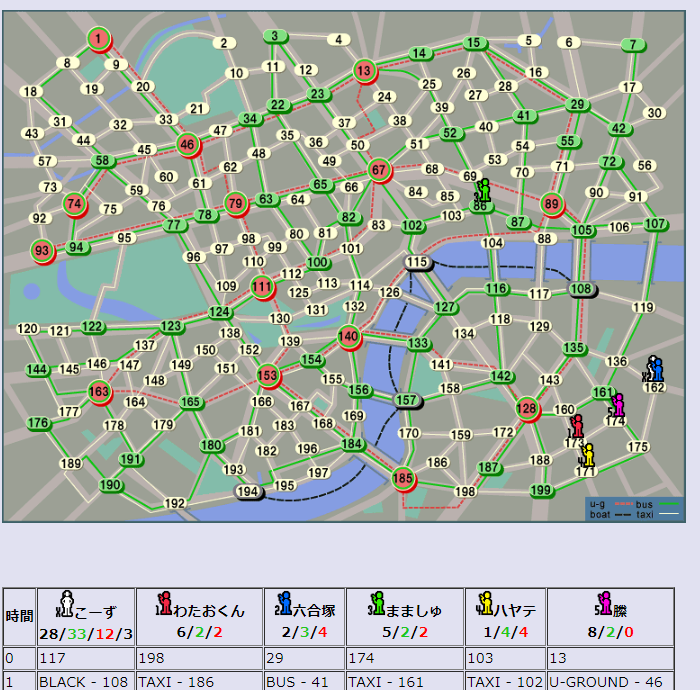Click the 'BLACK - 108' move cell
700x690 pixels.
coord(84,682)
